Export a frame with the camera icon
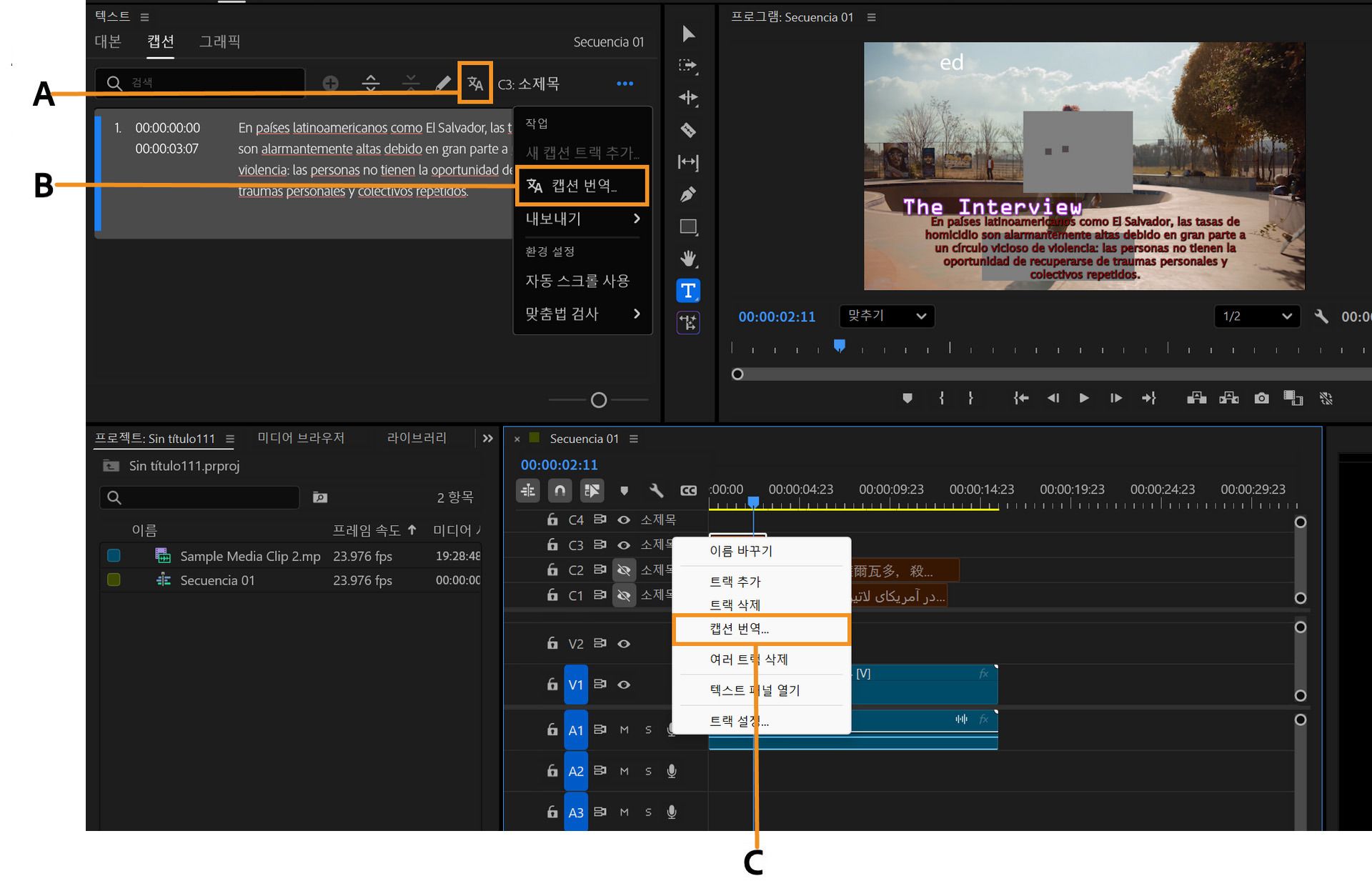The image size is (1372, 886). tap(1261, 398)
